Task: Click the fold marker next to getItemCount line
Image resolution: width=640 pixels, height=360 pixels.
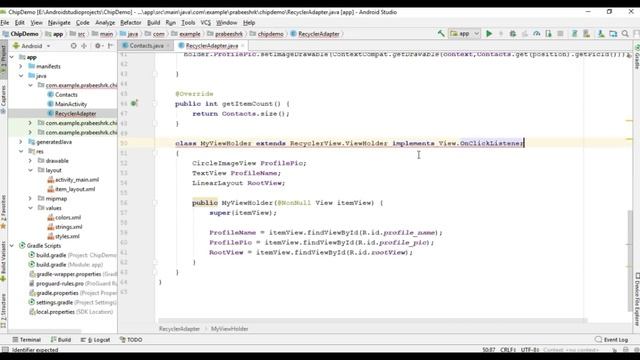Action: point(155,104)
